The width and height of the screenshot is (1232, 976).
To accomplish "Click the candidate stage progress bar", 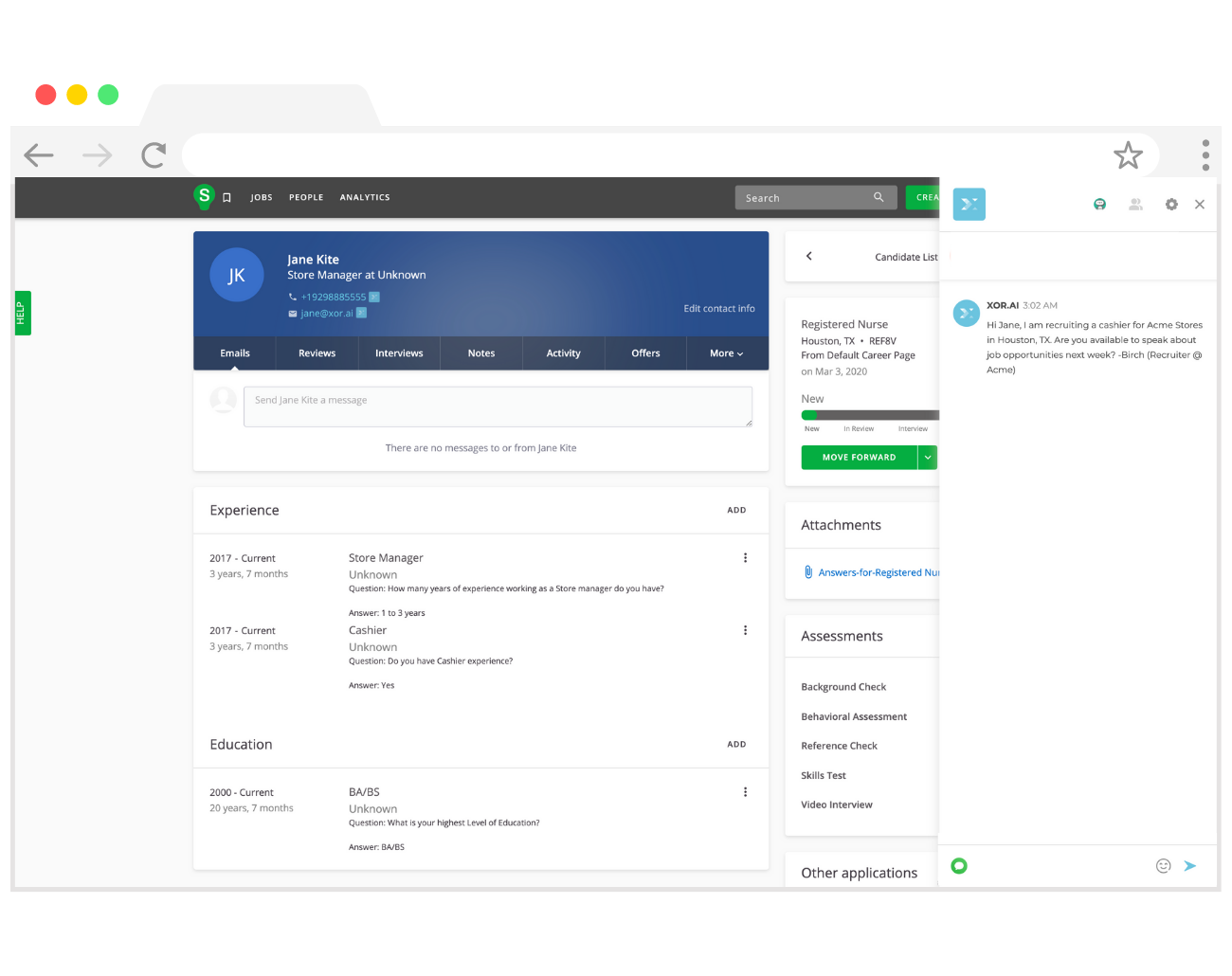I will (x=869, y=415).
